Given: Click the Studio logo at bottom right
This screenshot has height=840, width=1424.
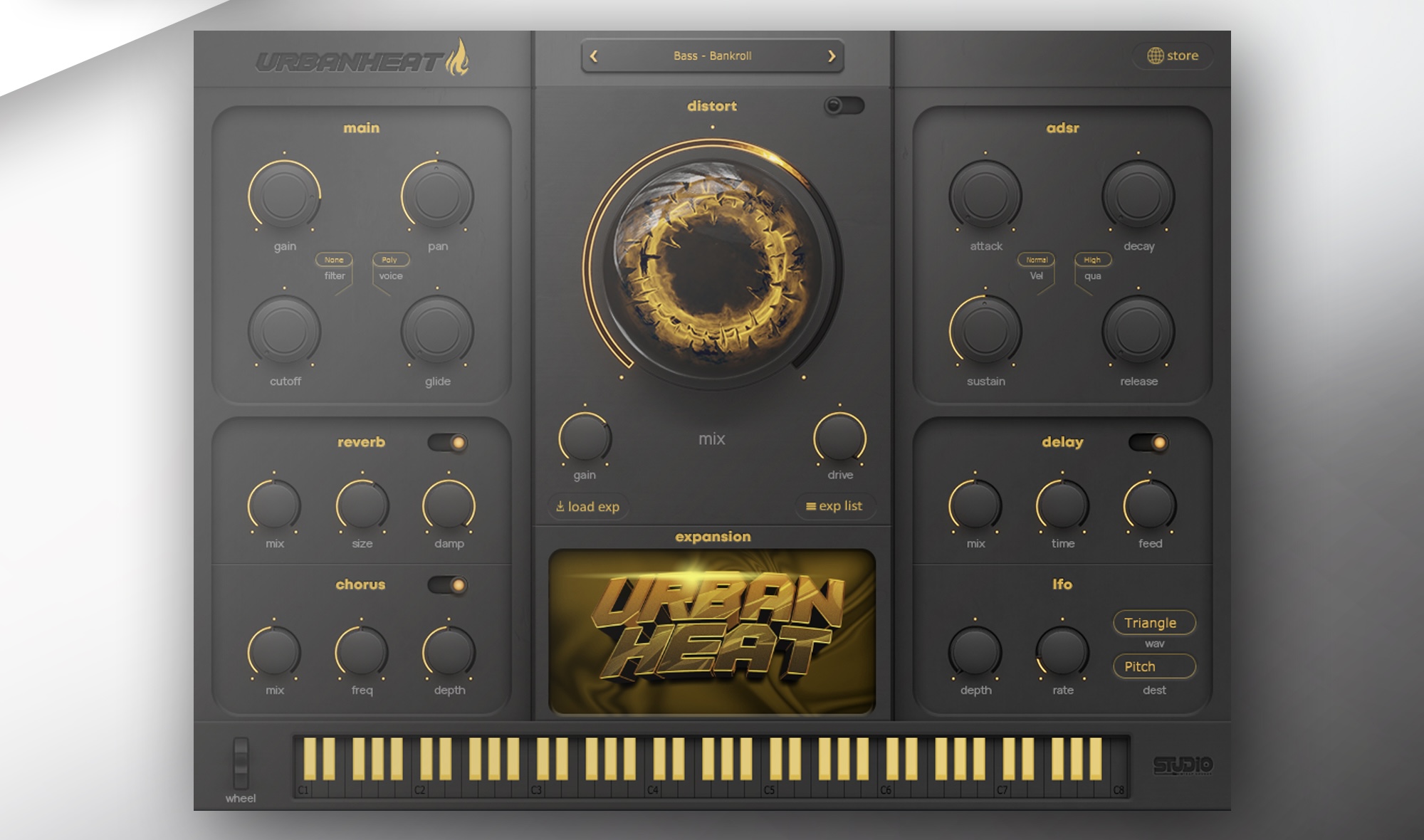Looking at the screenshot, I should [1183, 765].
